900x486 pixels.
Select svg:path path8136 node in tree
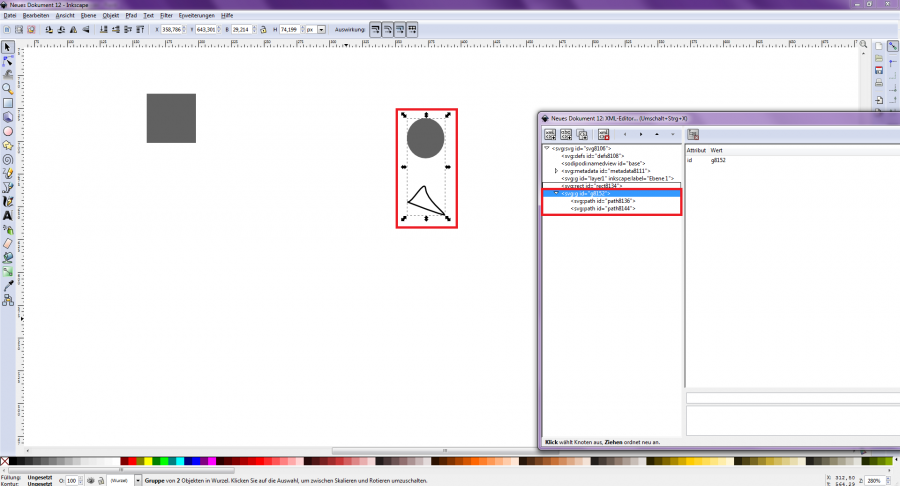(x=602, y=201)
